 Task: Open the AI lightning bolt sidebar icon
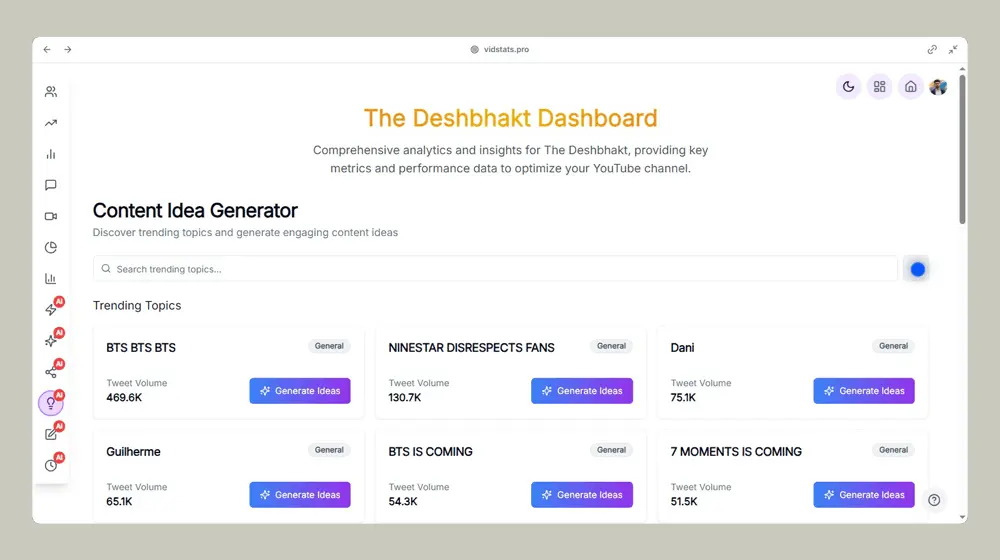(51, 309)
